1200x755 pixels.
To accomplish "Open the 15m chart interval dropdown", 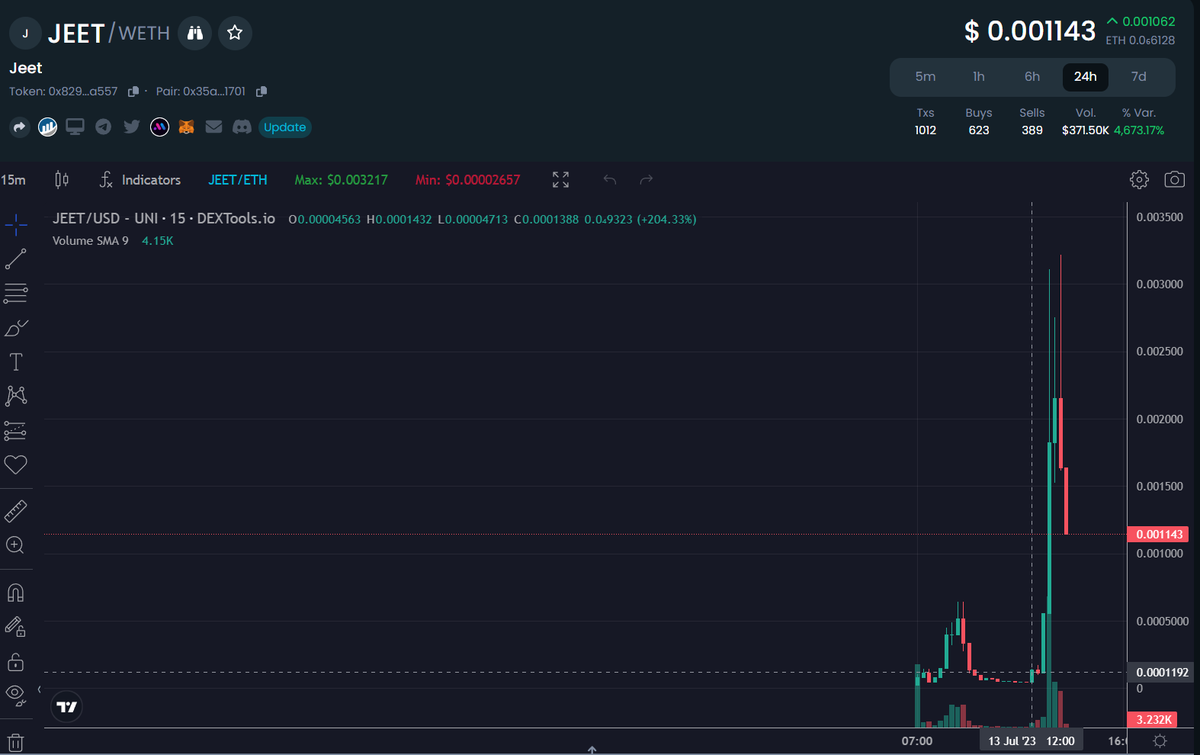I will click(14, 180).
